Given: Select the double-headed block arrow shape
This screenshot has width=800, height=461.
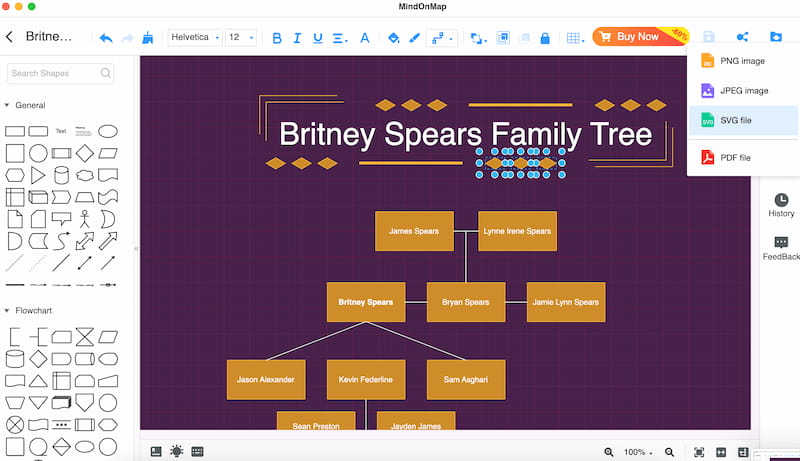Looking at the screenshot, I should [85, 241].
